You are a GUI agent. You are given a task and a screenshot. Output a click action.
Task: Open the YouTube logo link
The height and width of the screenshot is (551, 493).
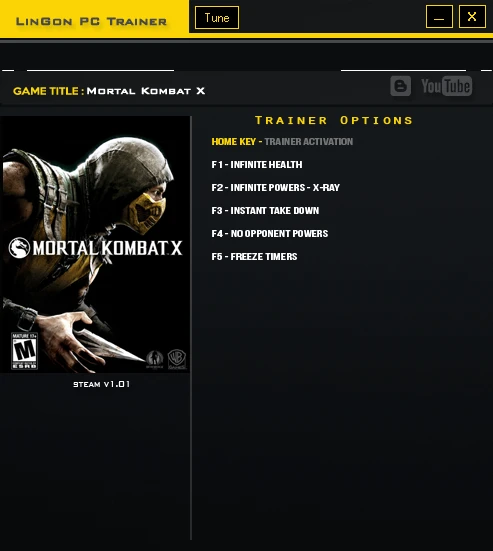point(447,86)
